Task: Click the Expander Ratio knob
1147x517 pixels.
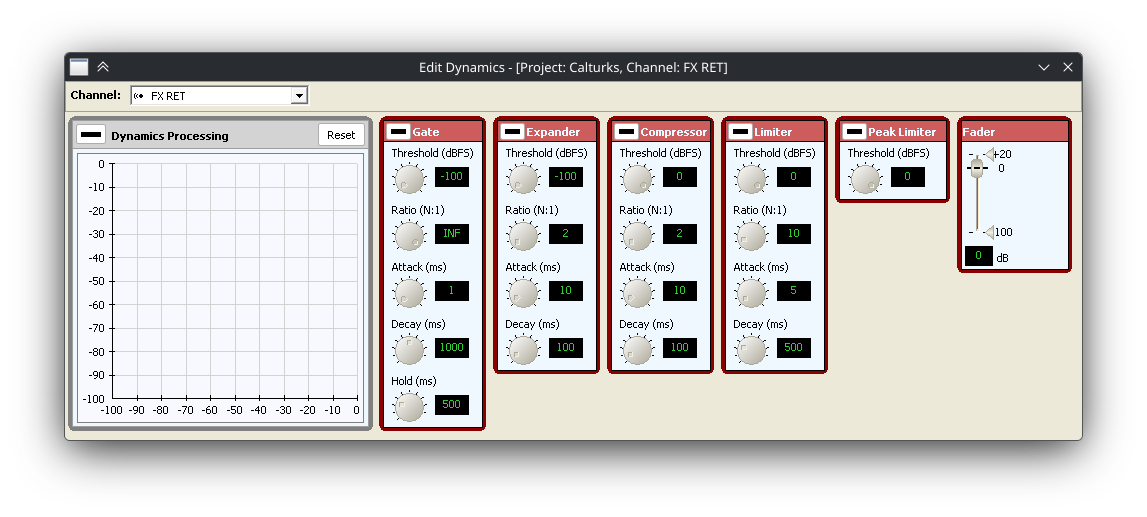Action: click(x=523, y=236)
